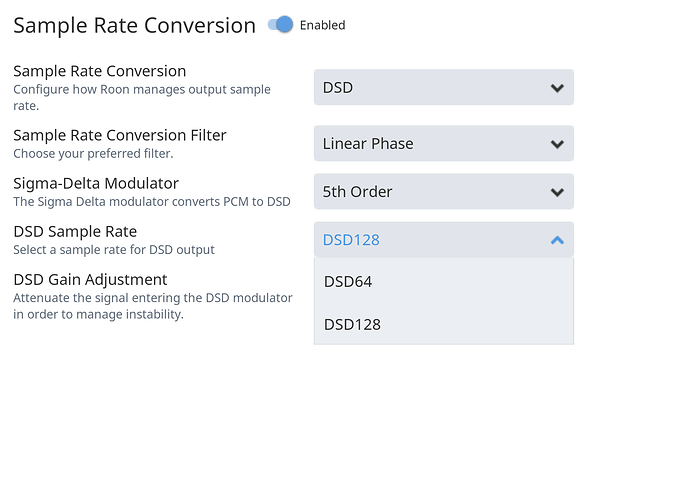Collapse the DSD128 sample rate dropdown
This screenshot has width=690, height=489.
[444, 240]
